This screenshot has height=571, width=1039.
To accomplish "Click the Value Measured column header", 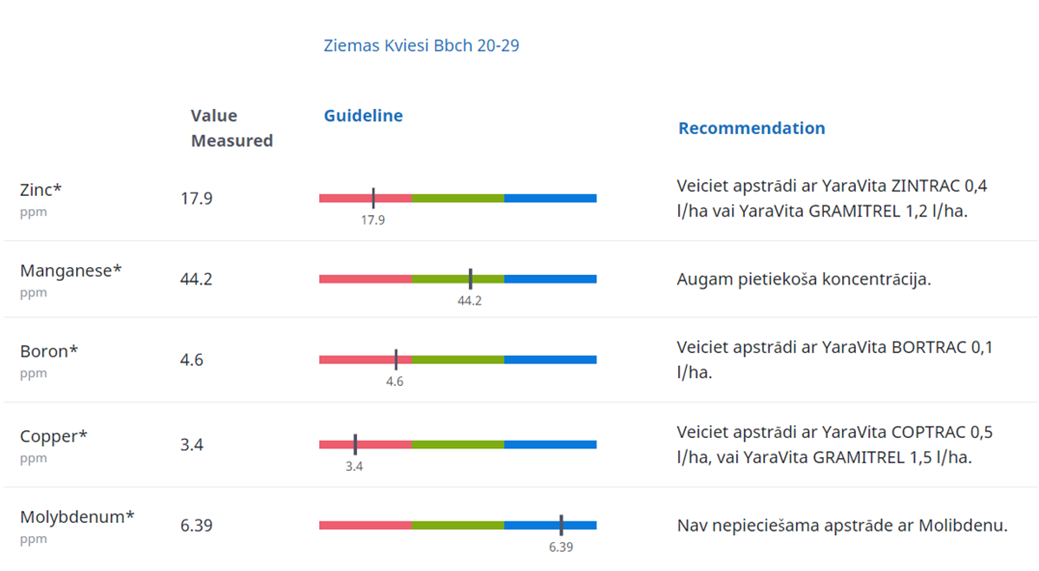I will coord(231,128).
